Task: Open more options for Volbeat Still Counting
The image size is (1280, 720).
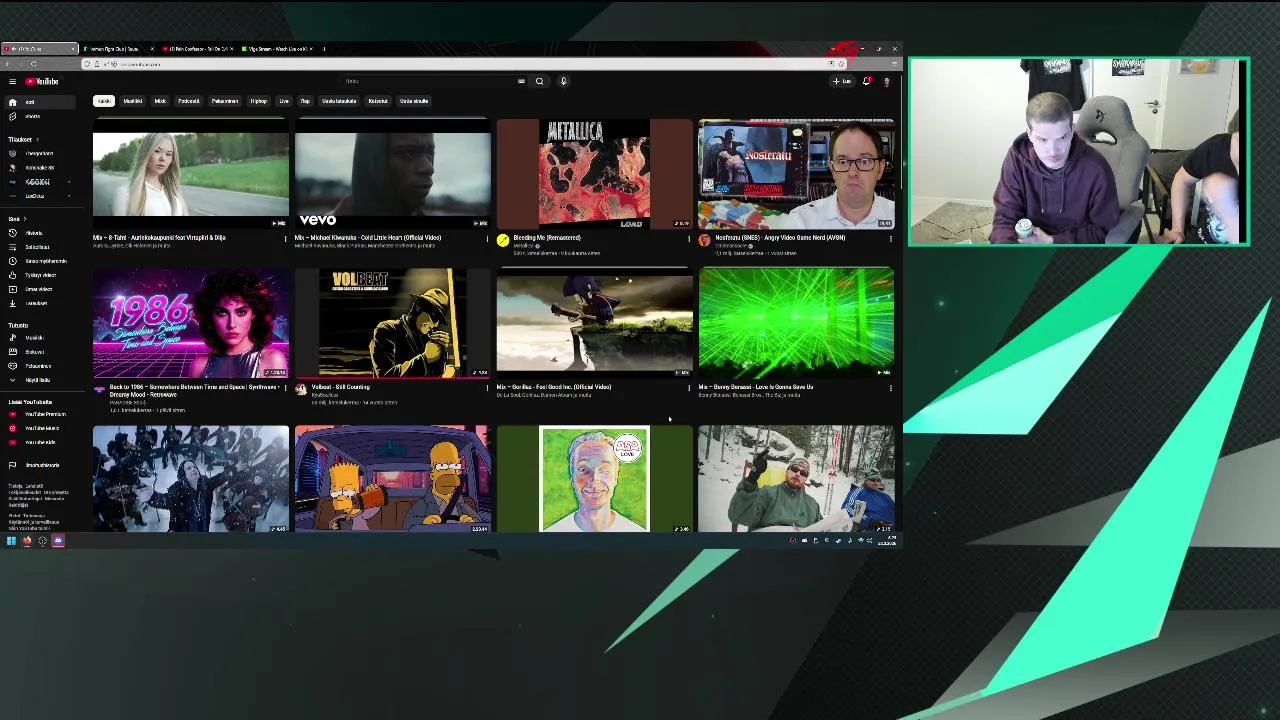Action: coord(487,388)
